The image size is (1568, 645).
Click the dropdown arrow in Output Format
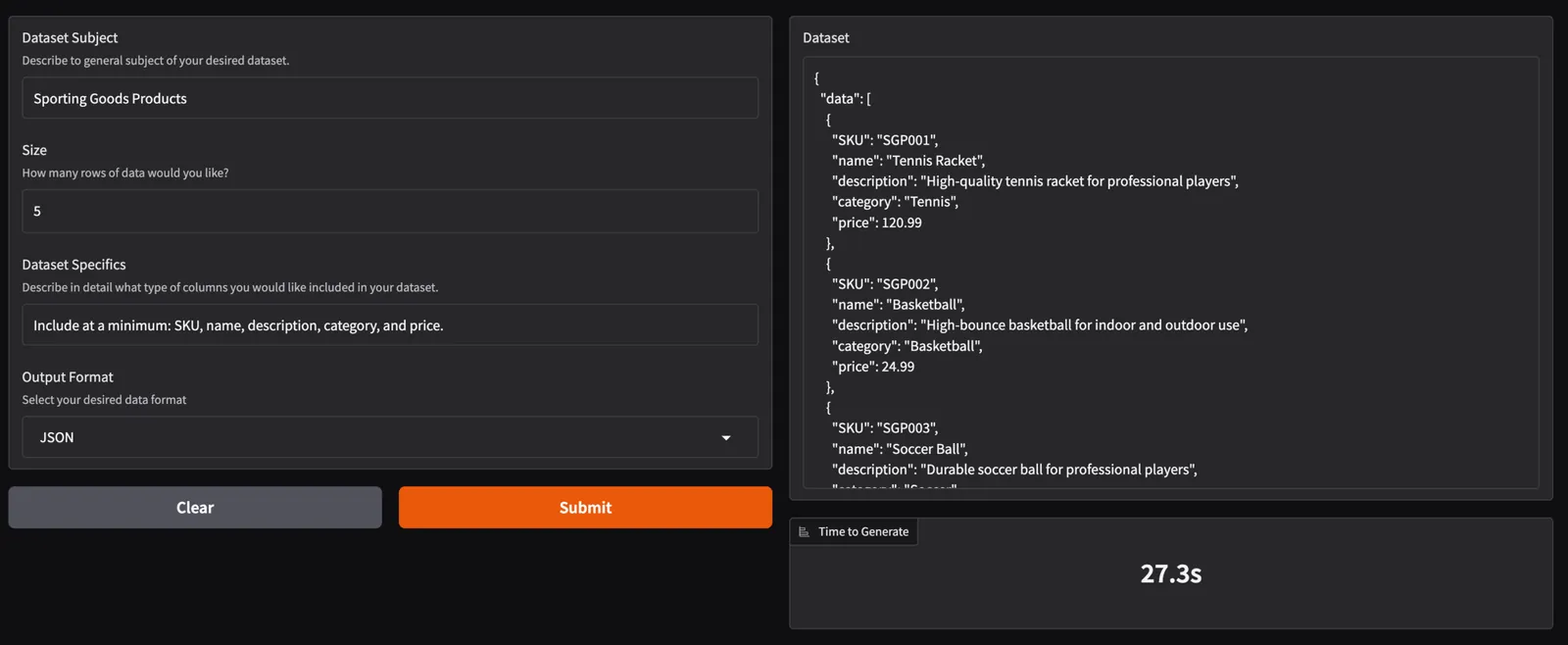[726, 437]
